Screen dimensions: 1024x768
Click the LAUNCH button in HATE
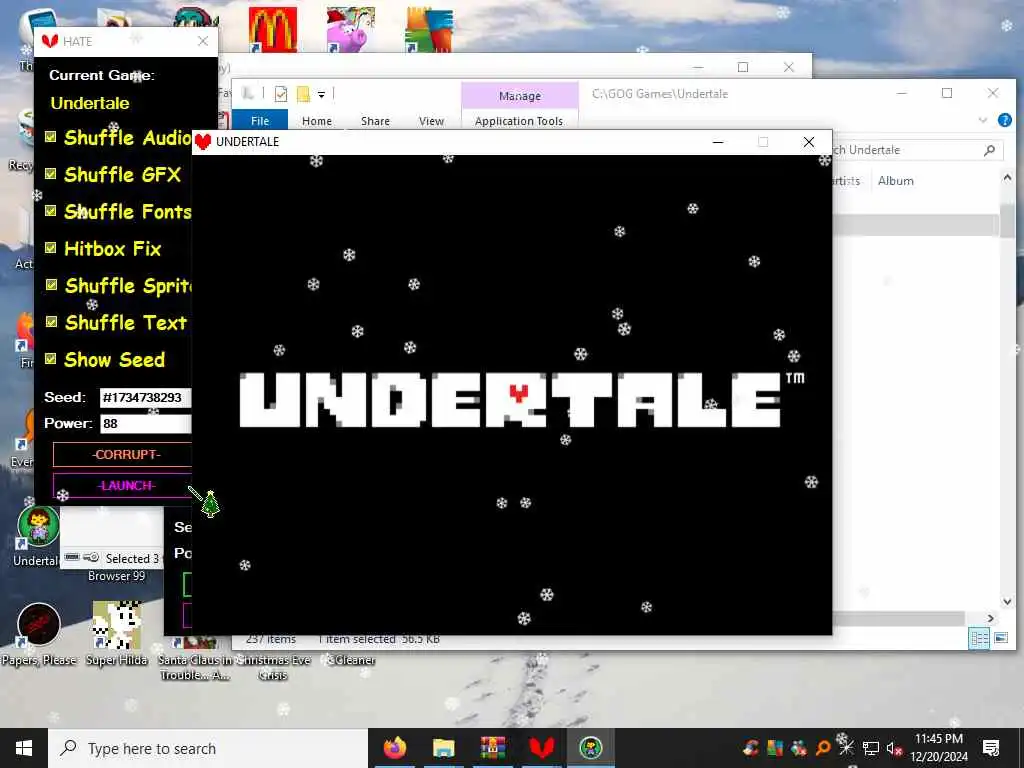click(124, 485)
